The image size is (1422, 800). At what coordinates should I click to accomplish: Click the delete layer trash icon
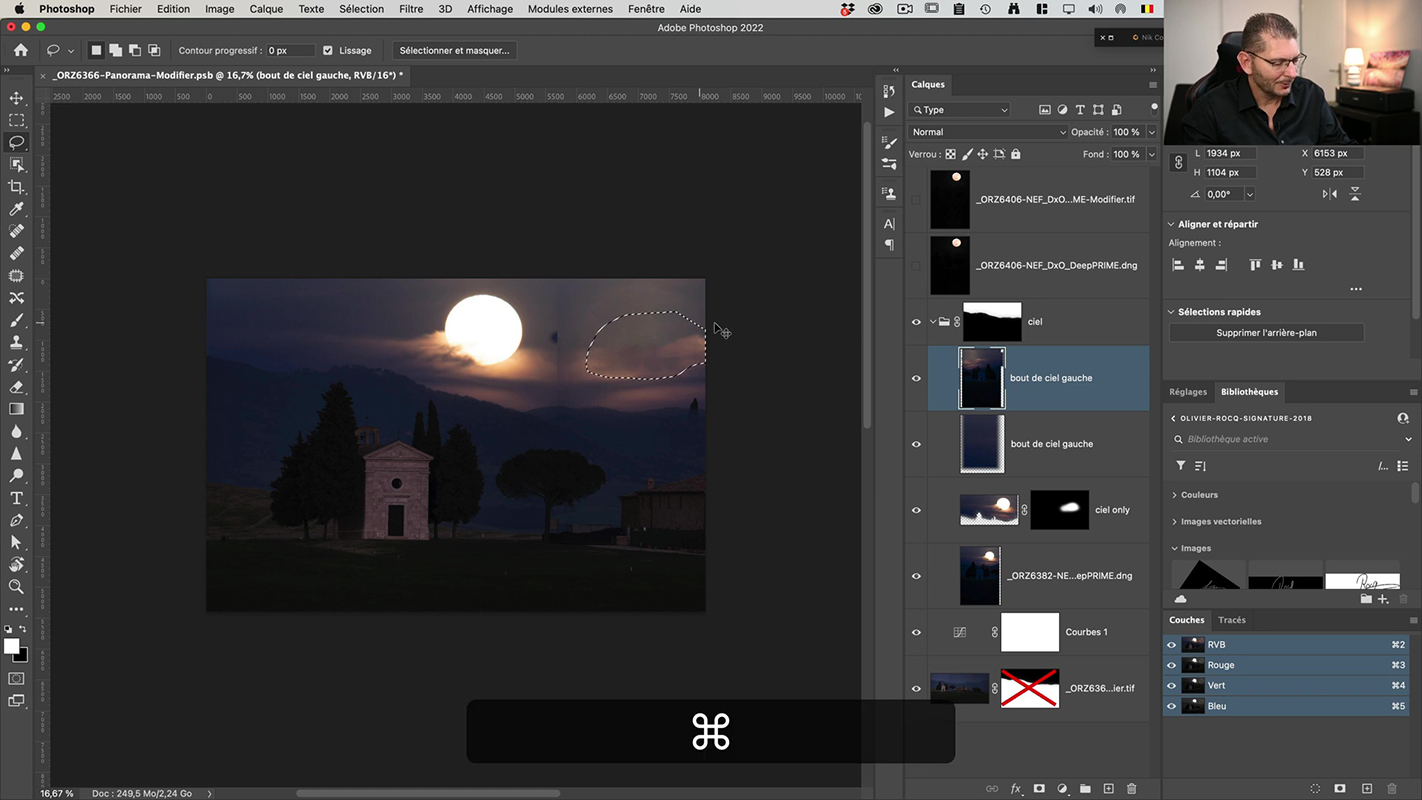1132,789
